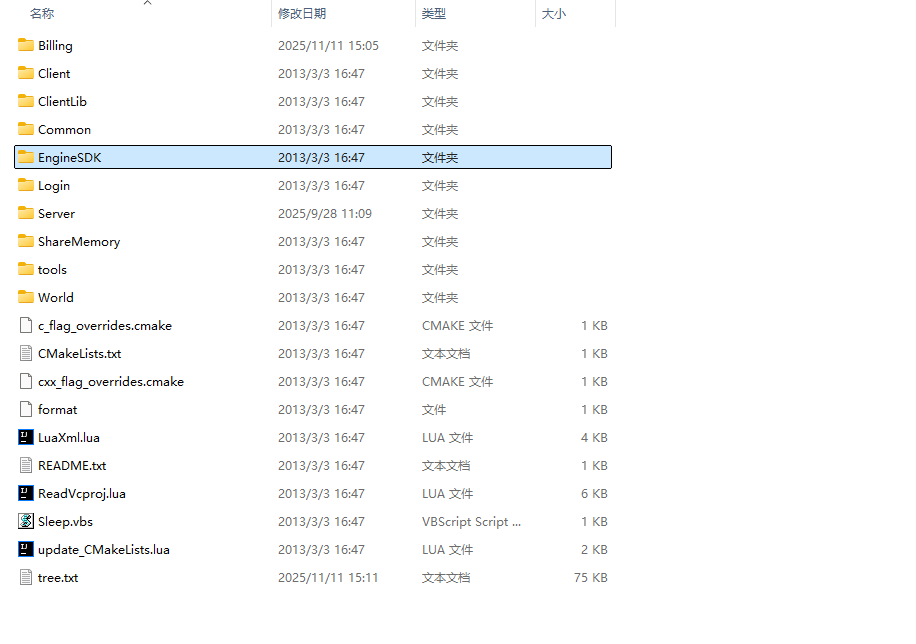
Task: Click the ReadVcproj.lua file icon
Action: pos(26,493)
